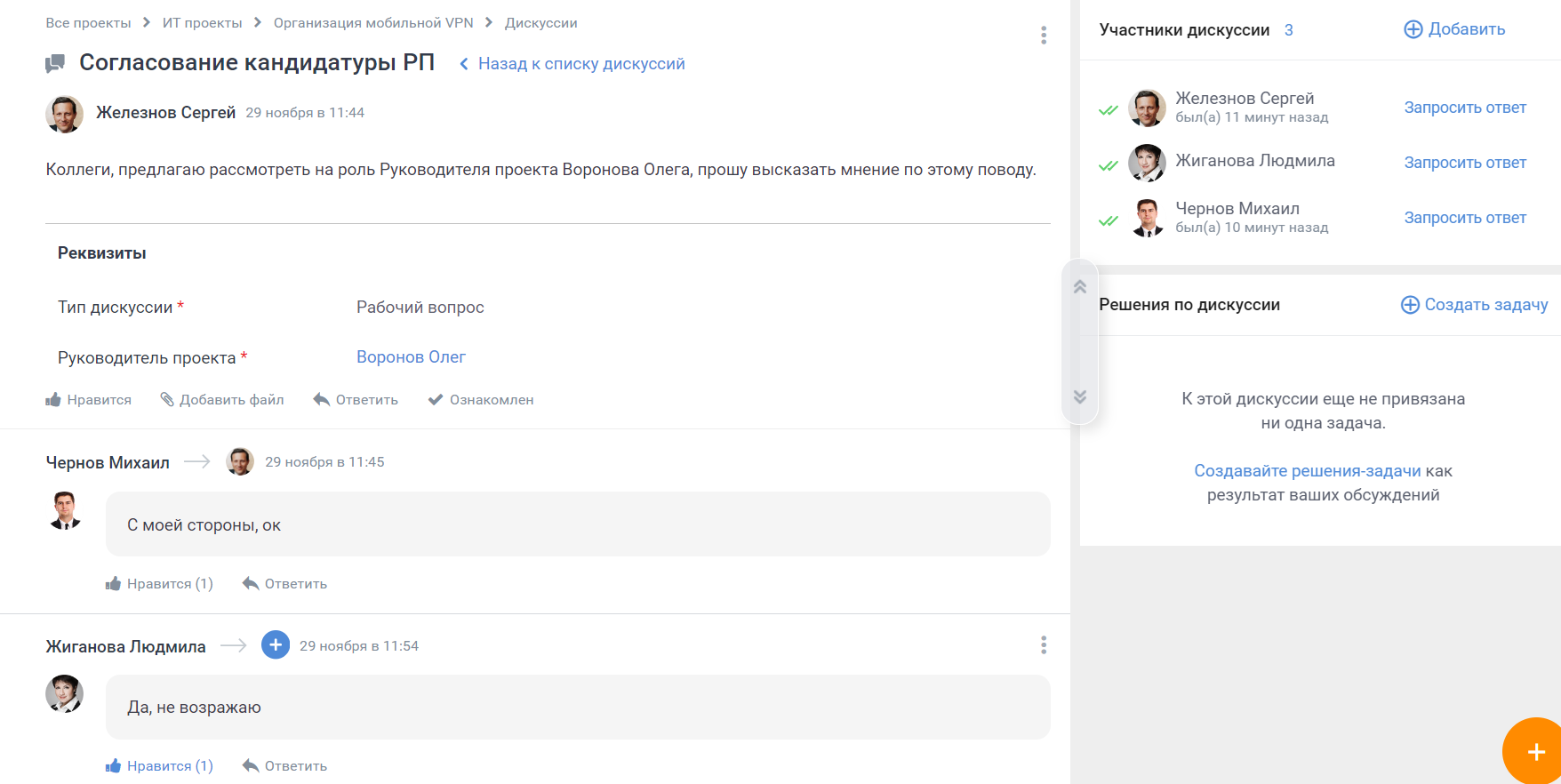This screenshot has height=784, width=1561.
Task: Mark discussion as Ознакомлен
Action: [x=481, y=400]
